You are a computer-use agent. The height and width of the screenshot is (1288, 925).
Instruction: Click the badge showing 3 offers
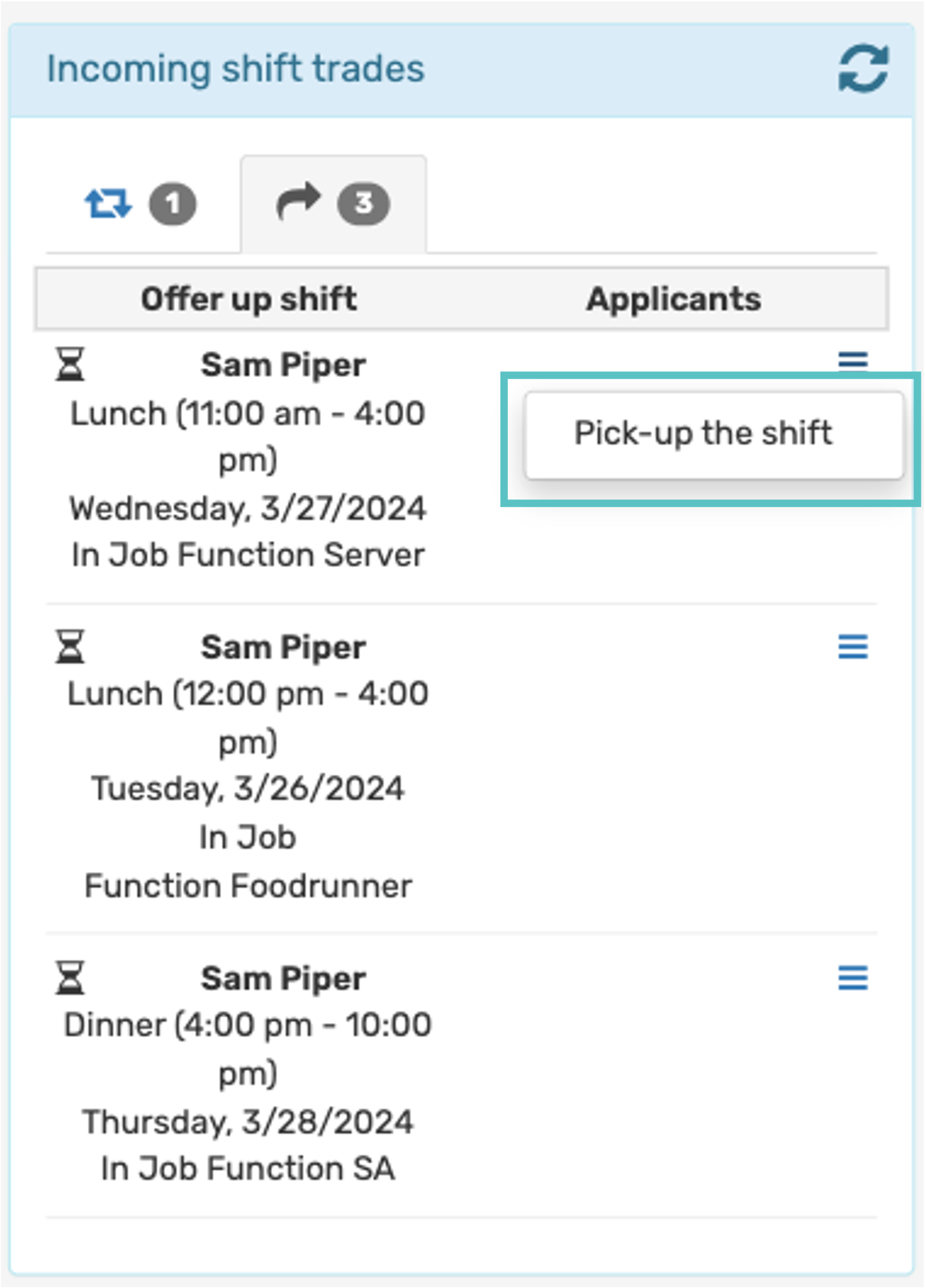[363, 204]
